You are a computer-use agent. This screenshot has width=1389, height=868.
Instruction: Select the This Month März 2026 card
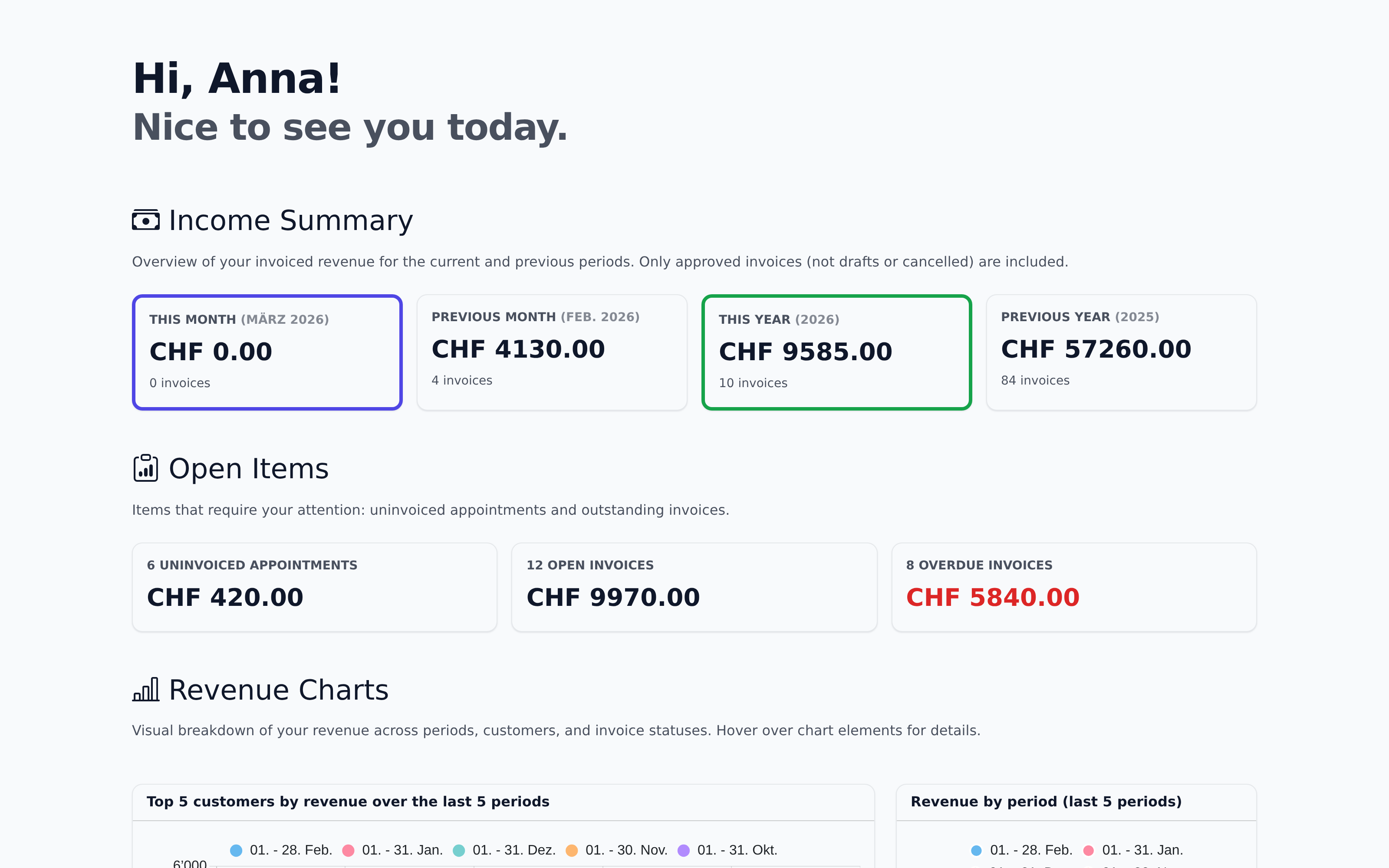click(267, 352)
